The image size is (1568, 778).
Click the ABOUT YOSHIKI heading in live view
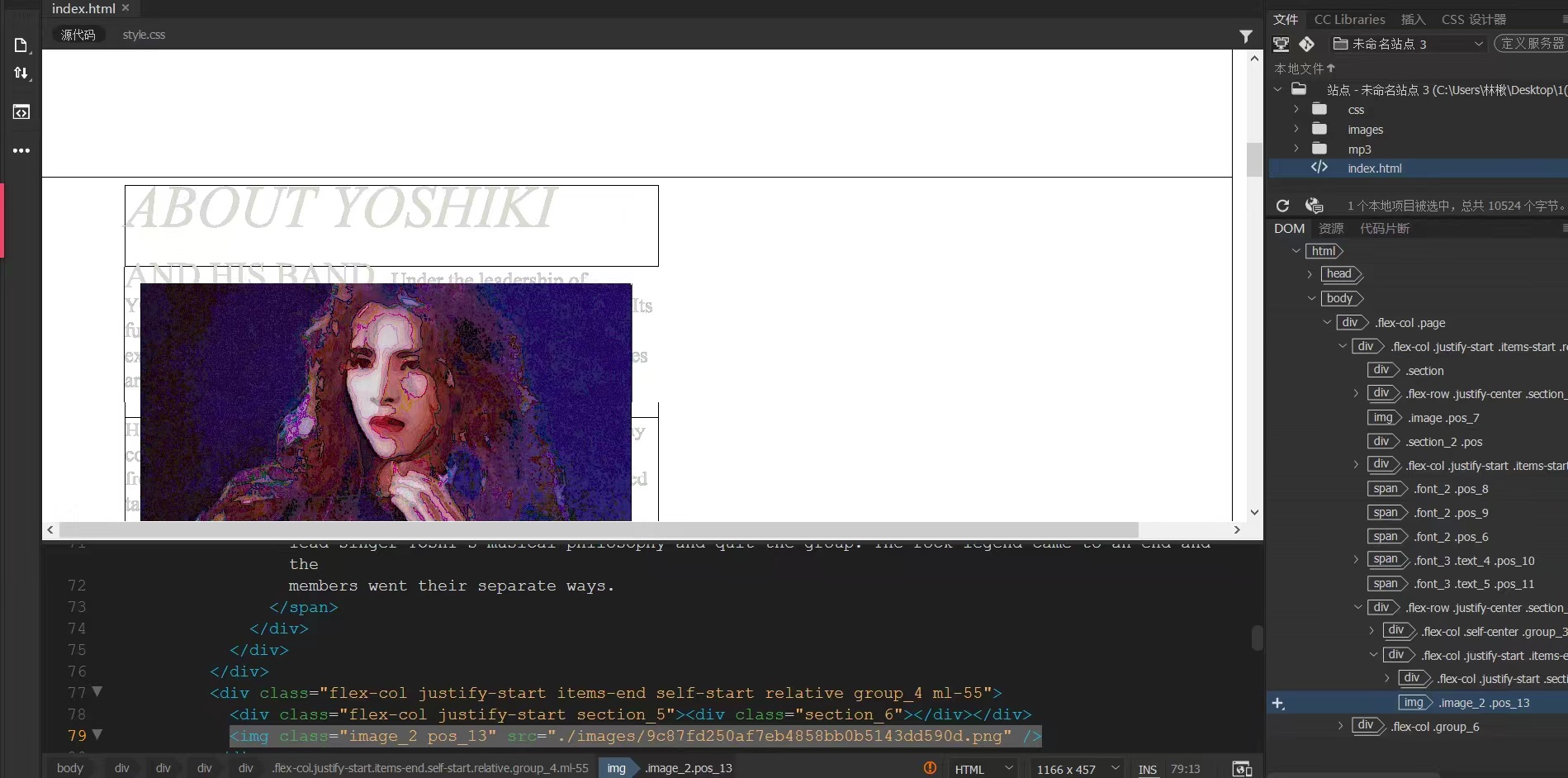[342, 208]
